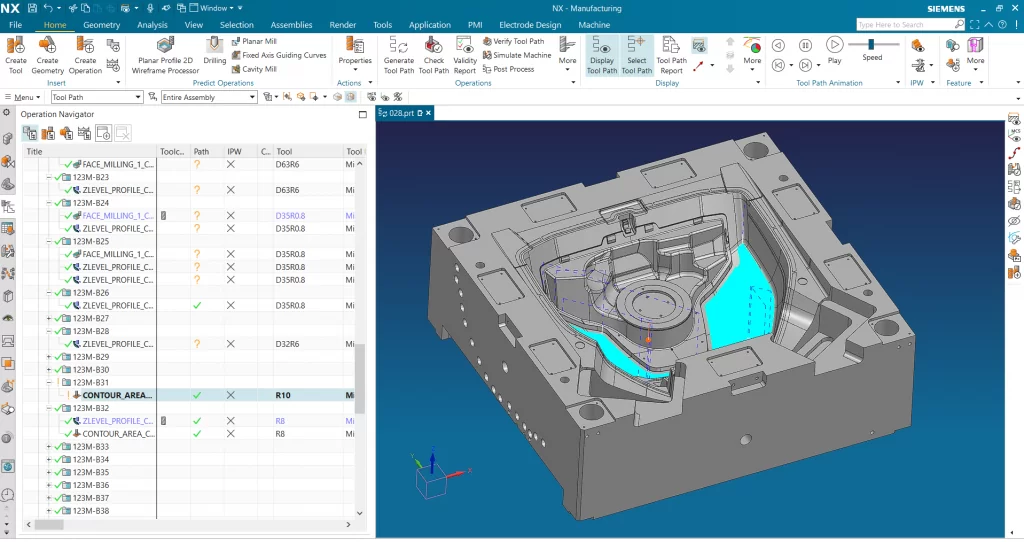This screenshot has height=542, width=1024.
Task: Click the Machining Method View icon
Action: [85, 133]
